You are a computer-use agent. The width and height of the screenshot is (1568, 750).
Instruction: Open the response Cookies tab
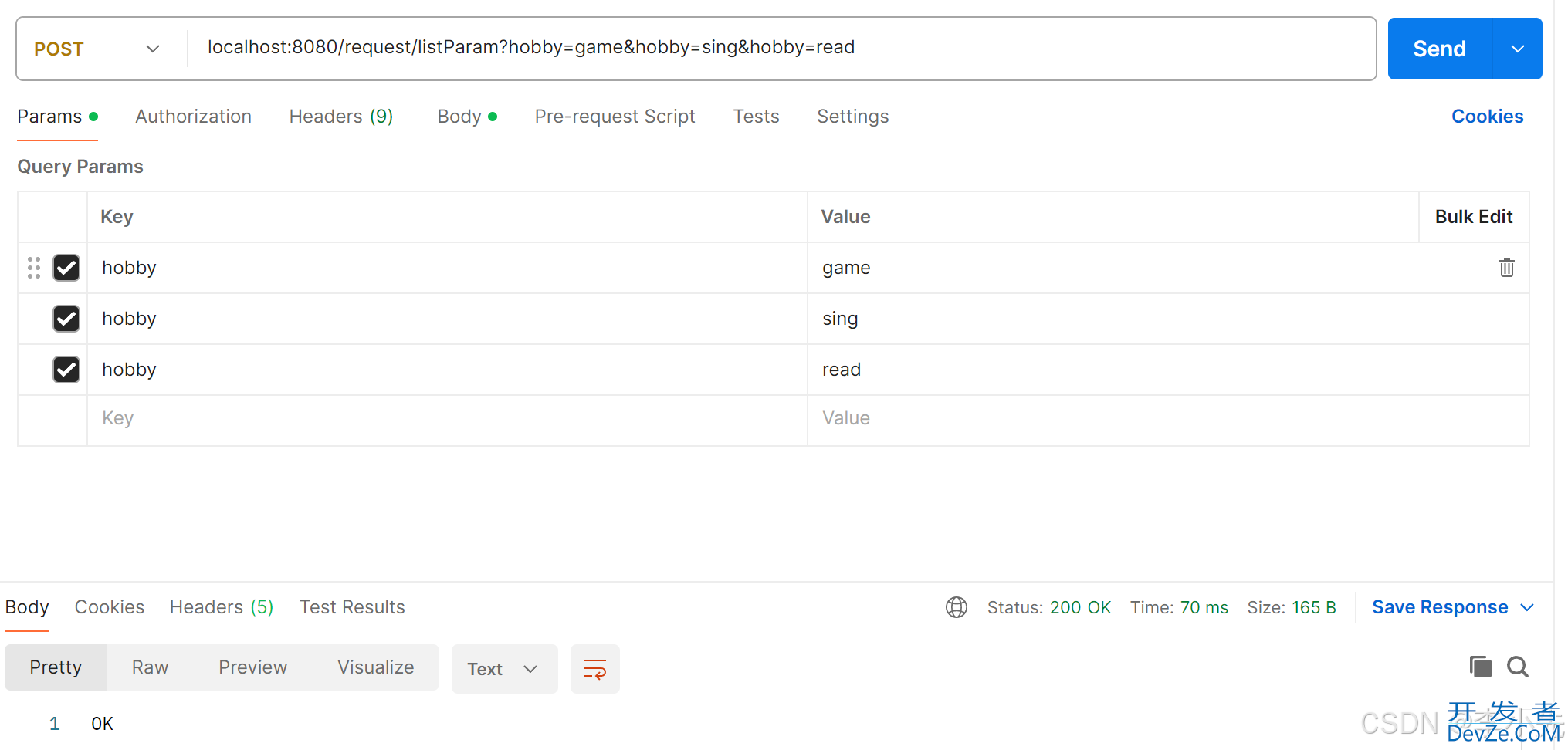[109, 607]
